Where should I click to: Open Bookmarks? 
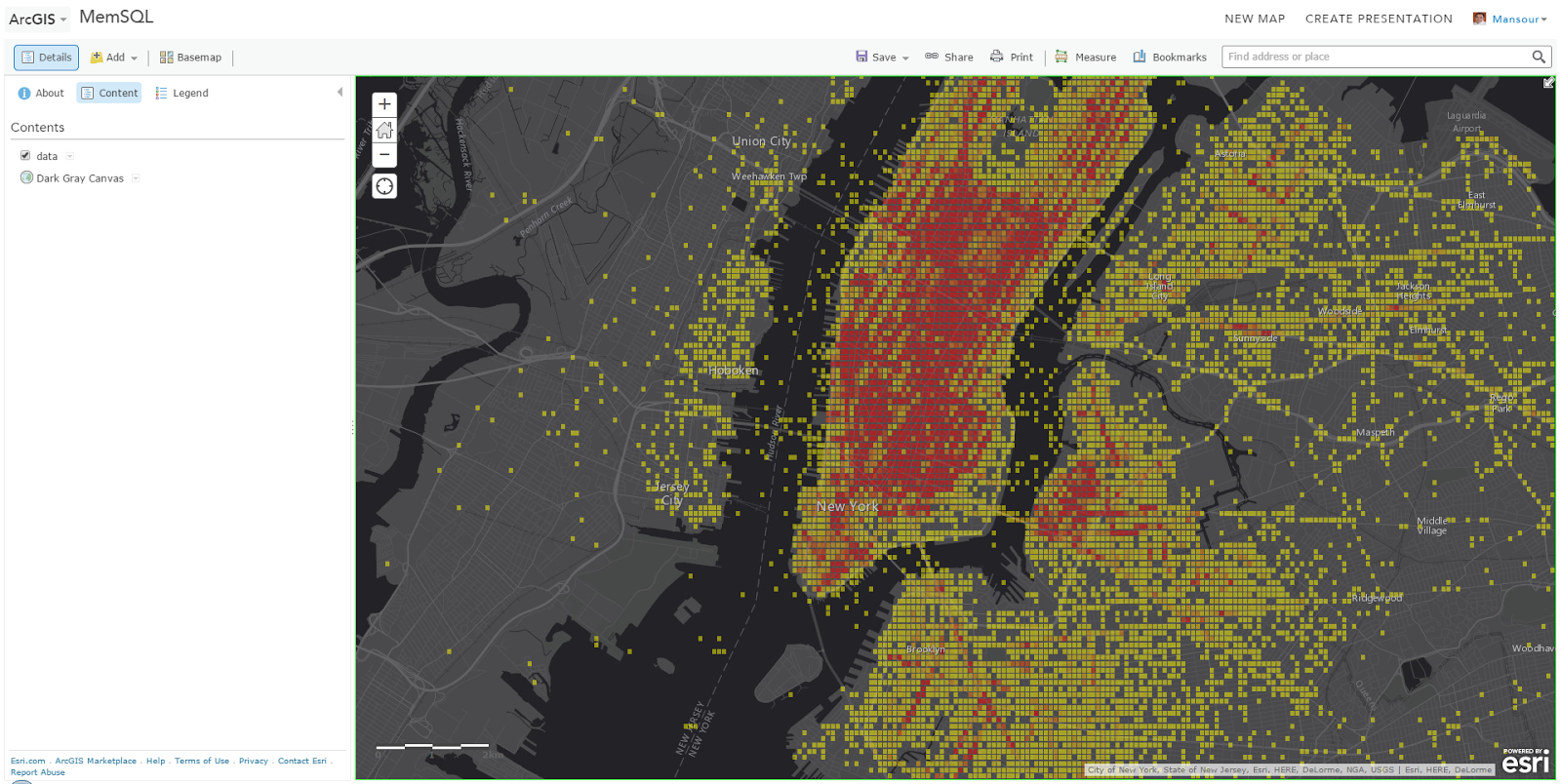pos(1169,58)
